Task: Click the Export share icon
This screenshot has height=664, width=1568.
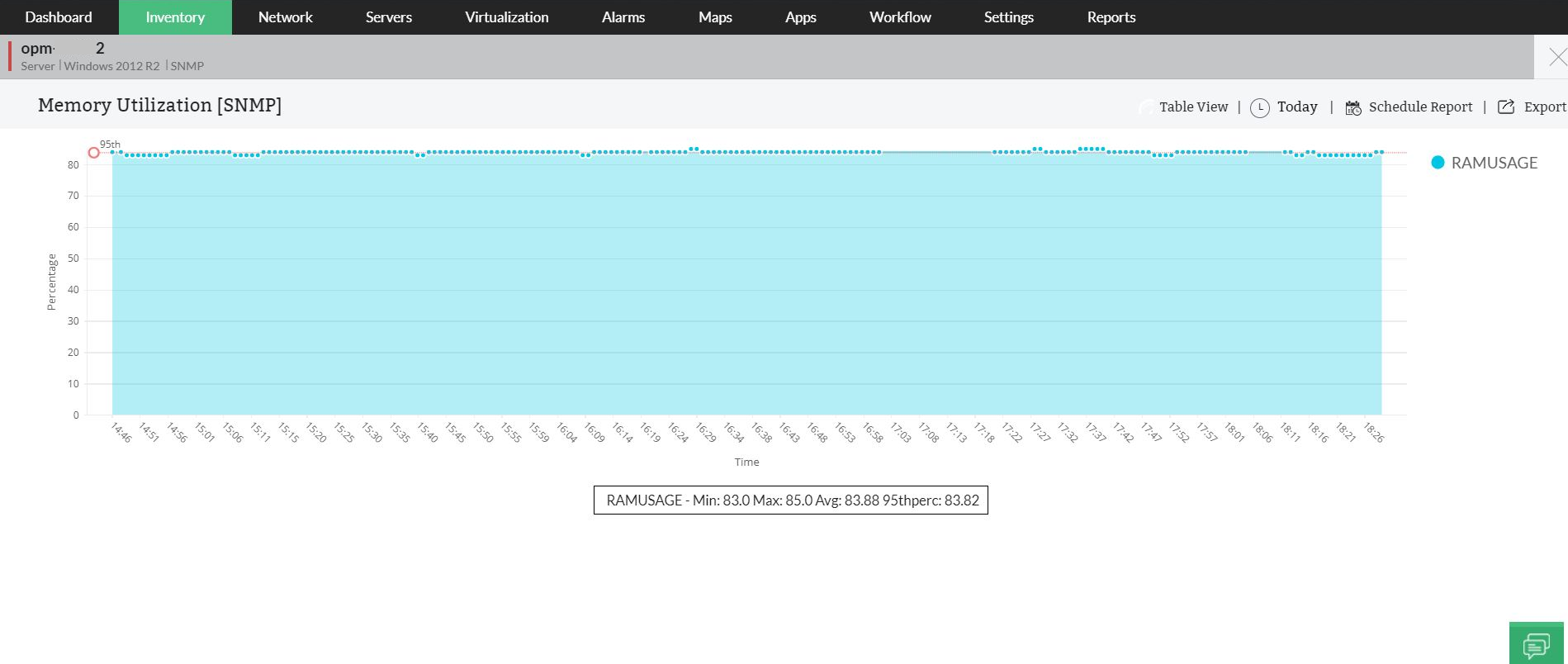Action: (x=1506, y=107)
